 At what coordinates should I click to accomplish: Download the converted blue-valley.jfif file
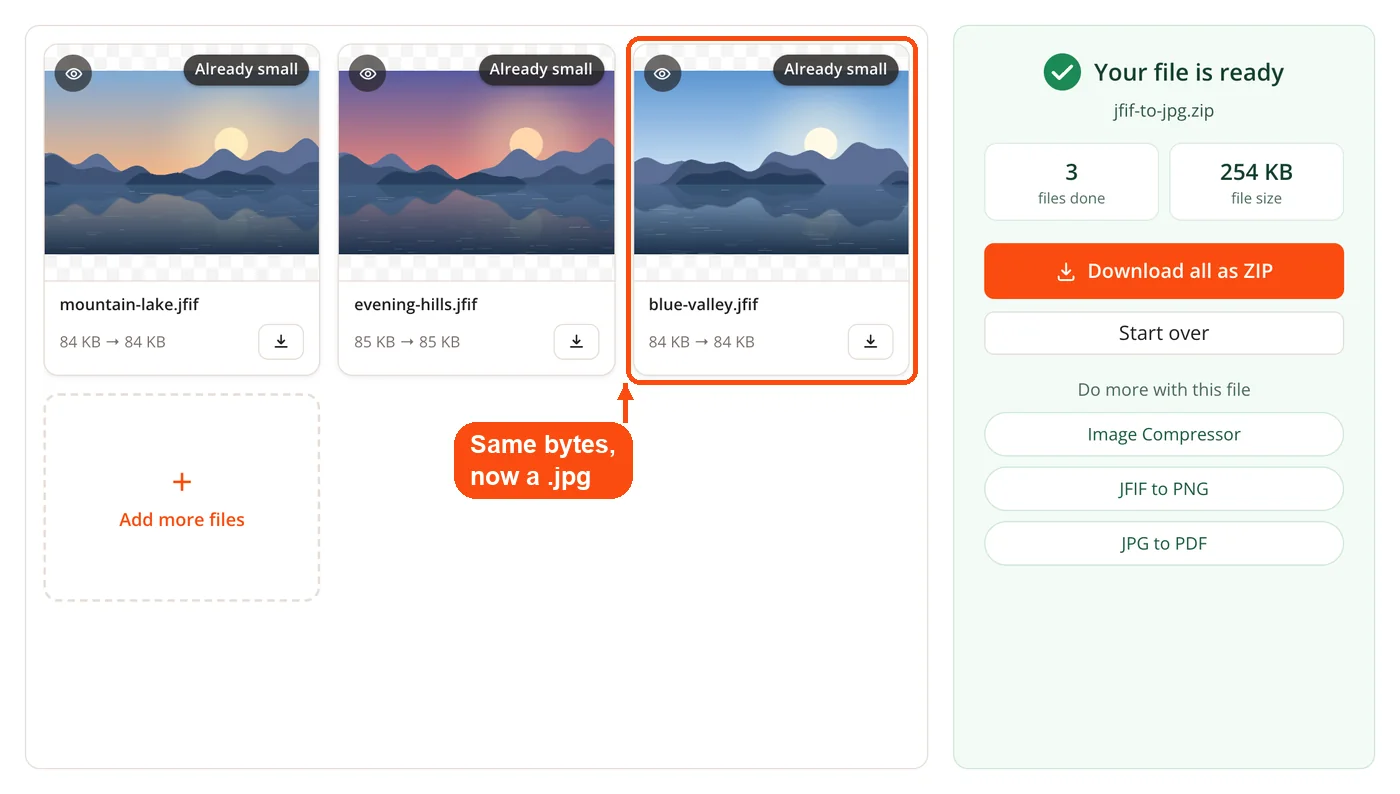click(x=871, y=342)
